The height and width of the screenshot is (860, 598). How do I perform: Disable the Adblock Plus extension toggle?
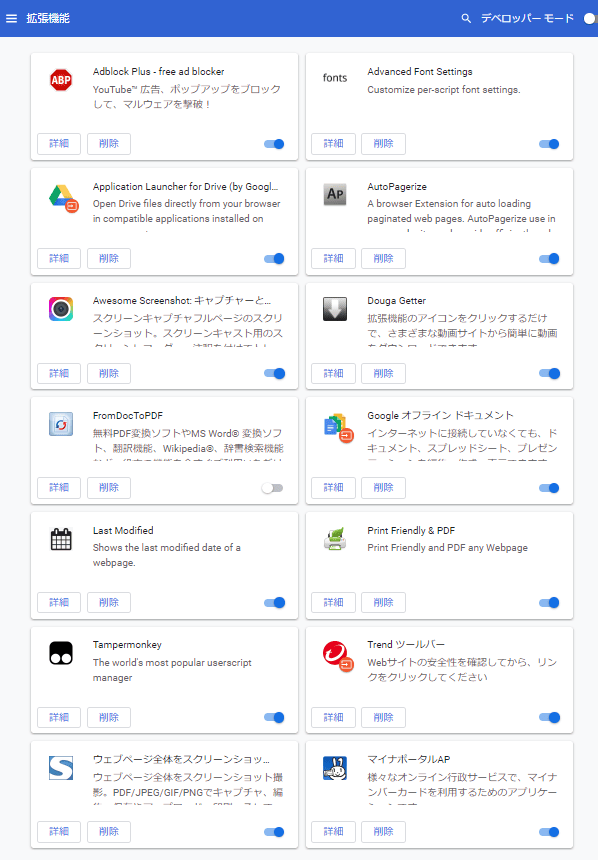(x=274, y=144)
